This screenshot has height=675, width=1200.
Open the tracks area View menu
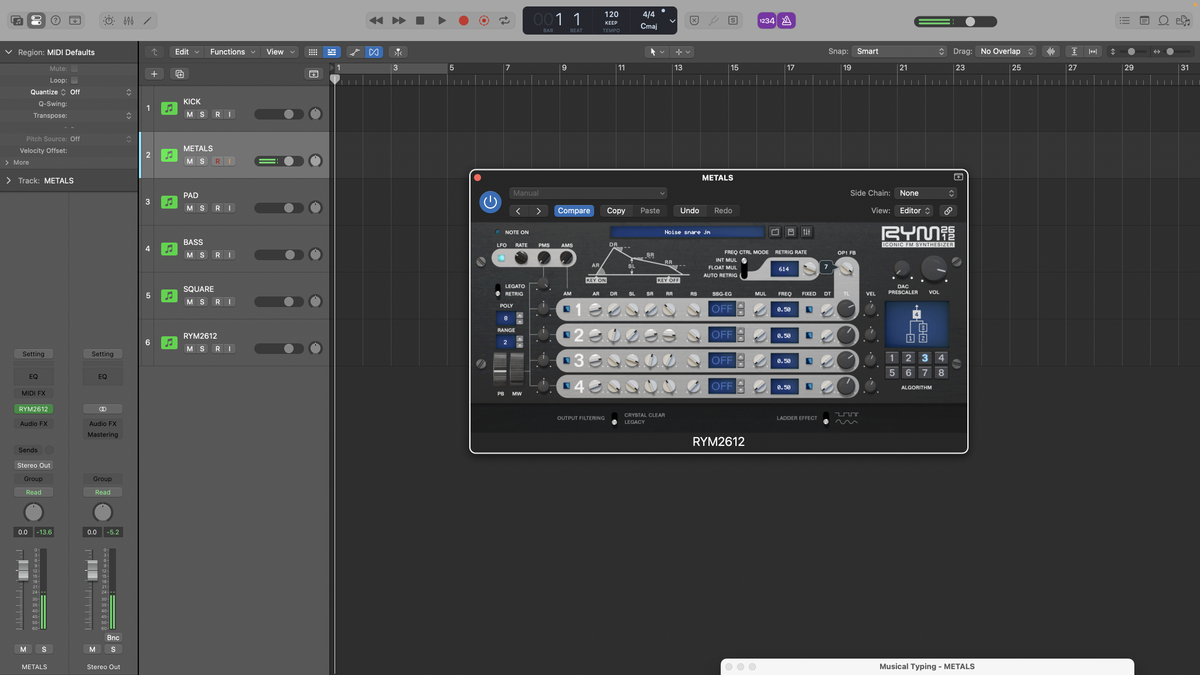(278, 52)
